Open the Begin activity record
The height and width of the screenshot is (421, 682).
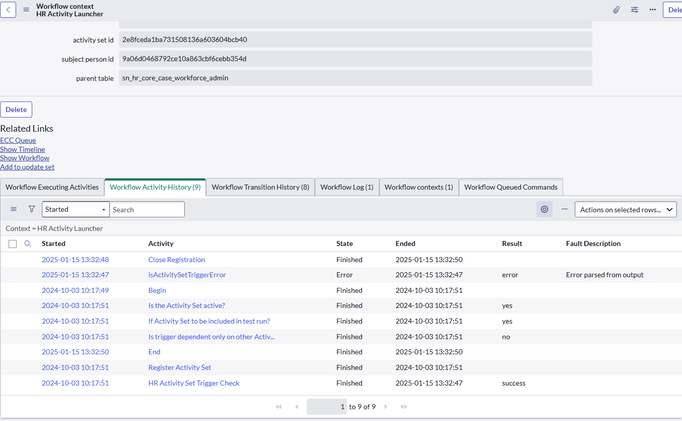(157, 291)
